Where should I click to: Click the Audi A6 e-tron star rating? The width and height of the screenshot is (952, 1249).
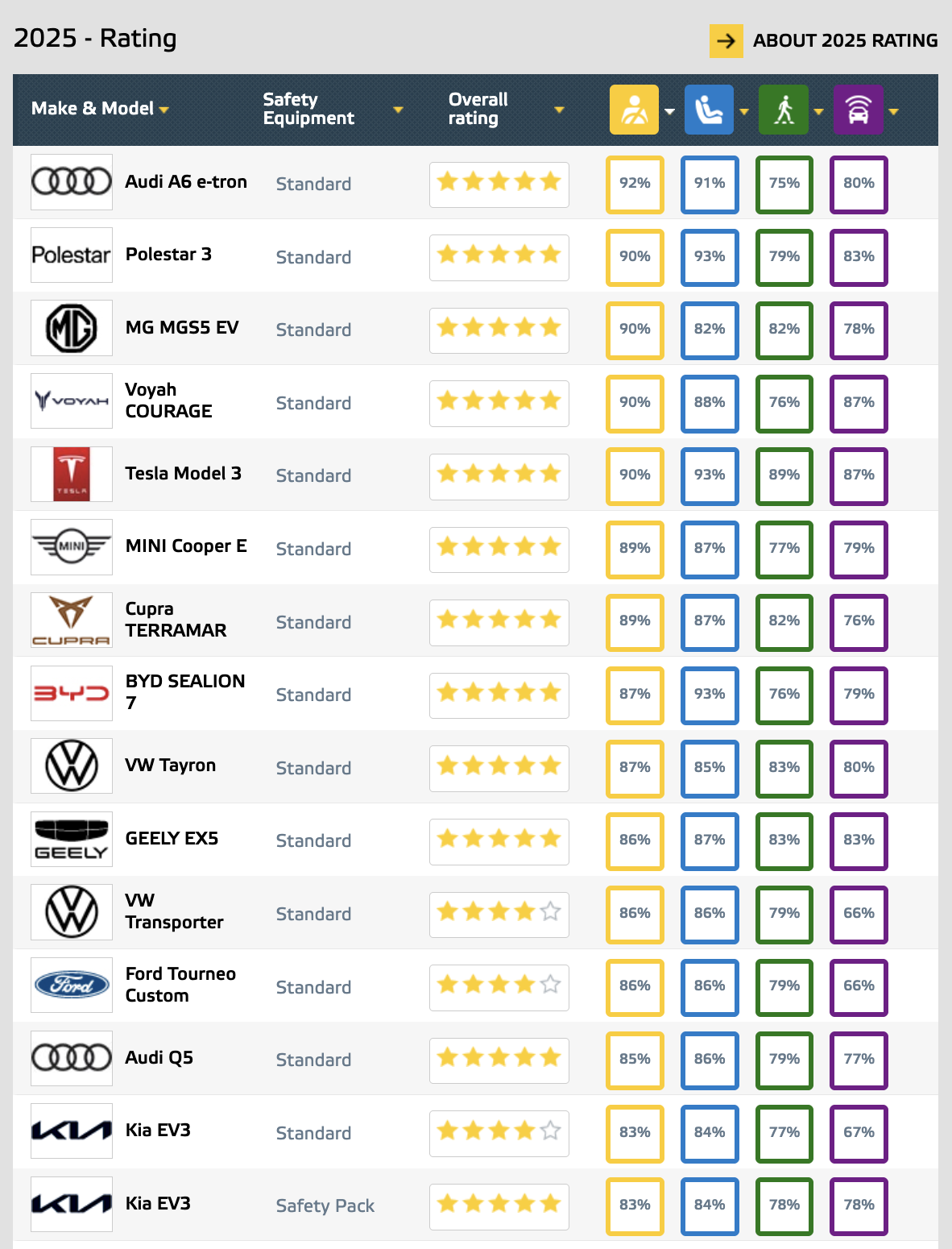click(x=499, y=185)
